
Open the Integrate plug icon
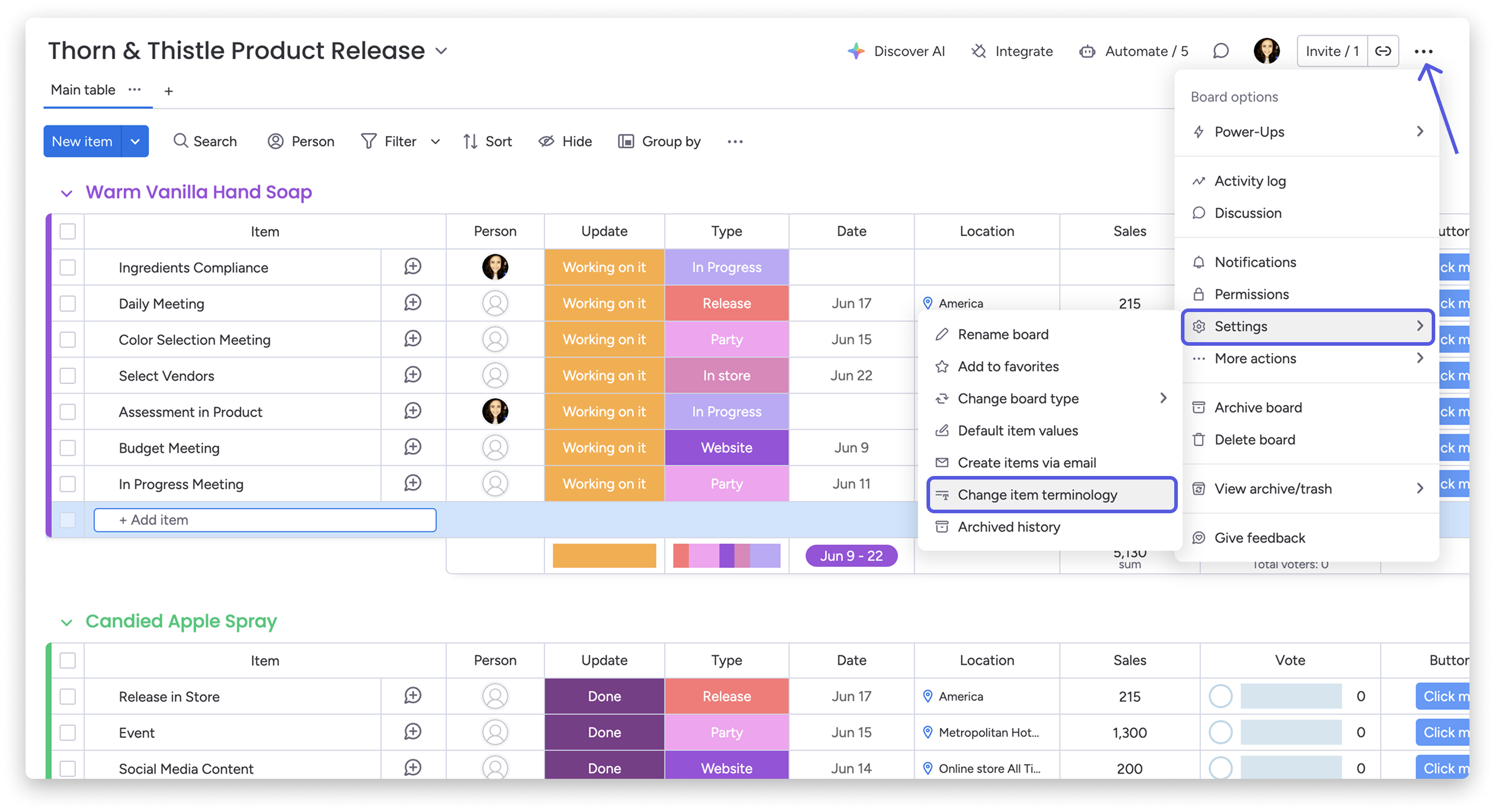[979, 51]
